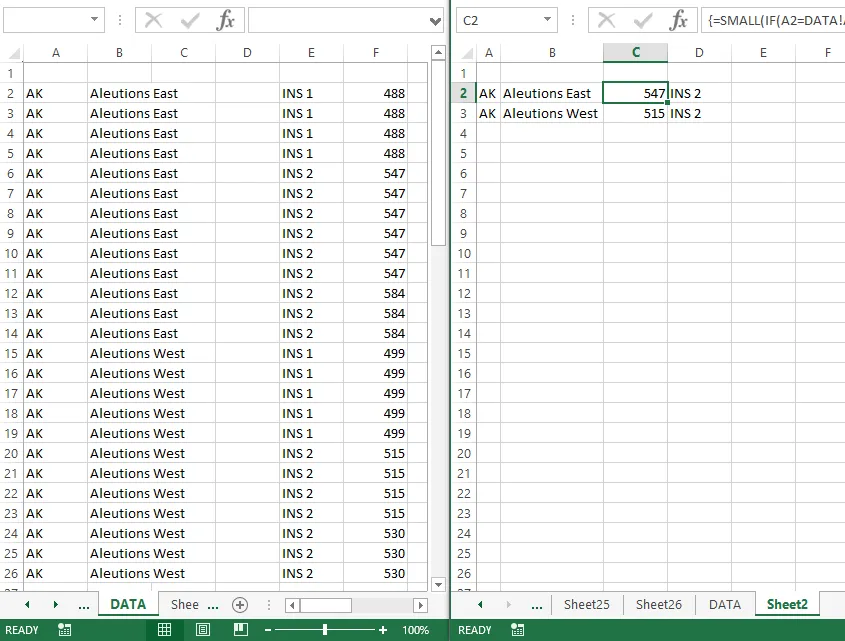Viewport: 845px width, 641px height.
Task: Click 'Aleutions West' in right window row 3
Action: tap(550, 114)
